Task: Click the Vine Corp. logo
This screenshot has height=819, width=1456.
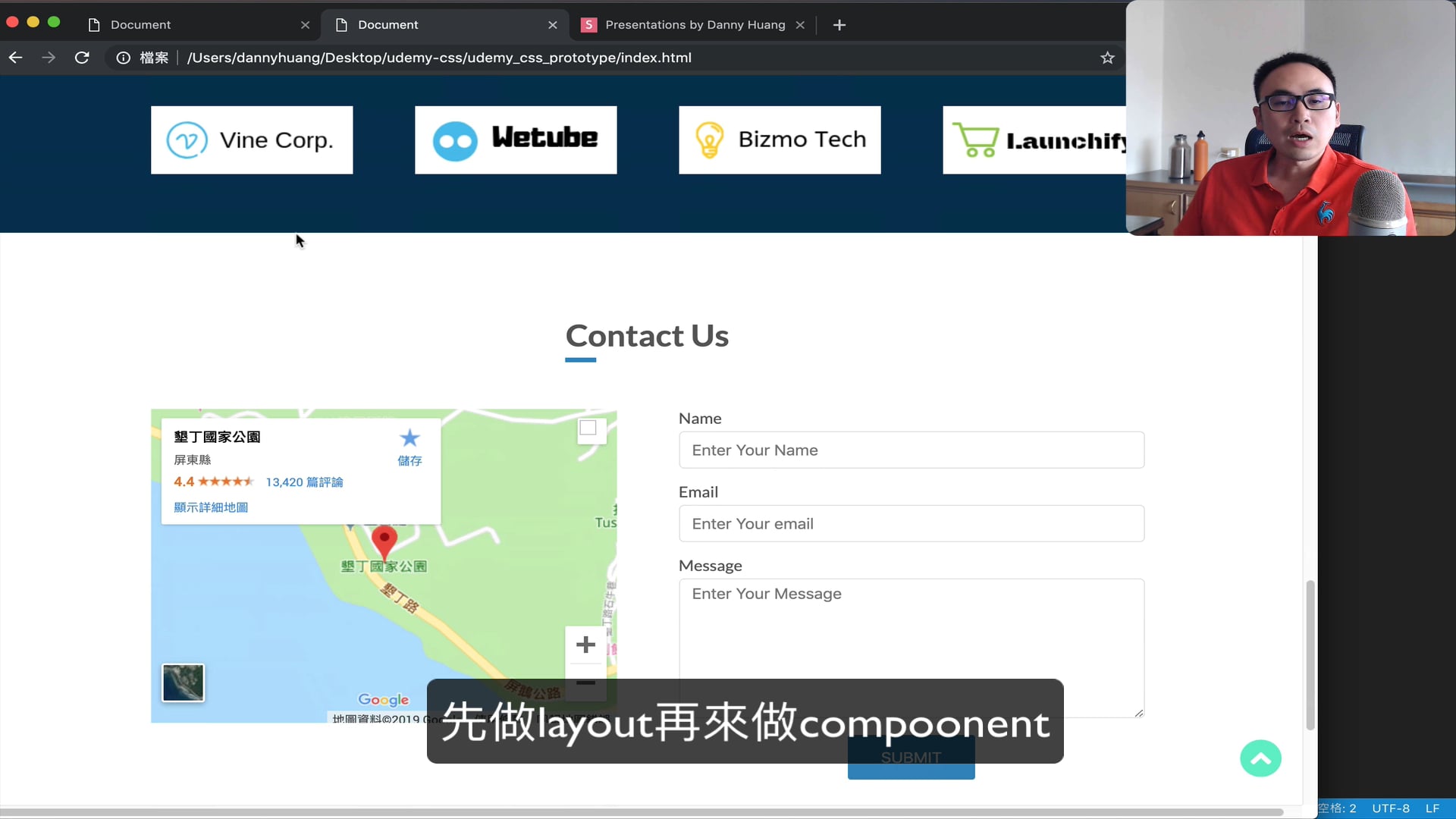Action: point(252,140)
